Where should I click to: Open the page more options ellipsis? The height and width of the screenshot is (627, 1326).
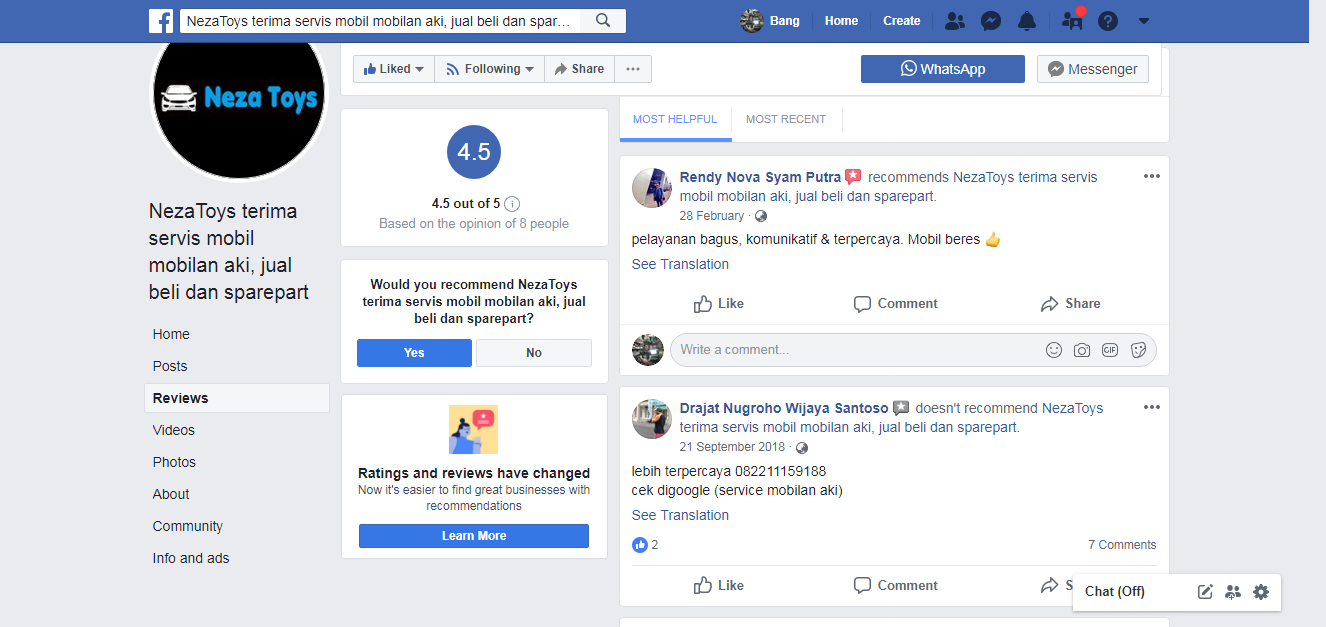[633, 69]
